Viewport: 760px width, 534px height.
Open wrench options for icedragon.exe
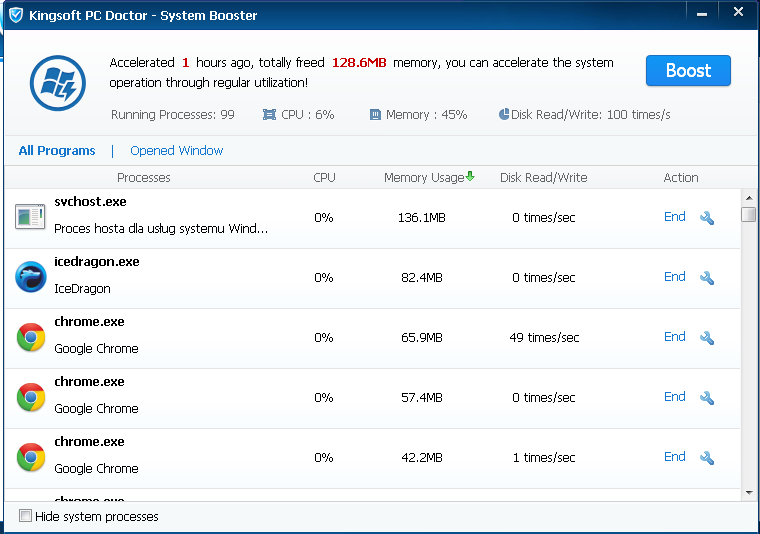707,278
